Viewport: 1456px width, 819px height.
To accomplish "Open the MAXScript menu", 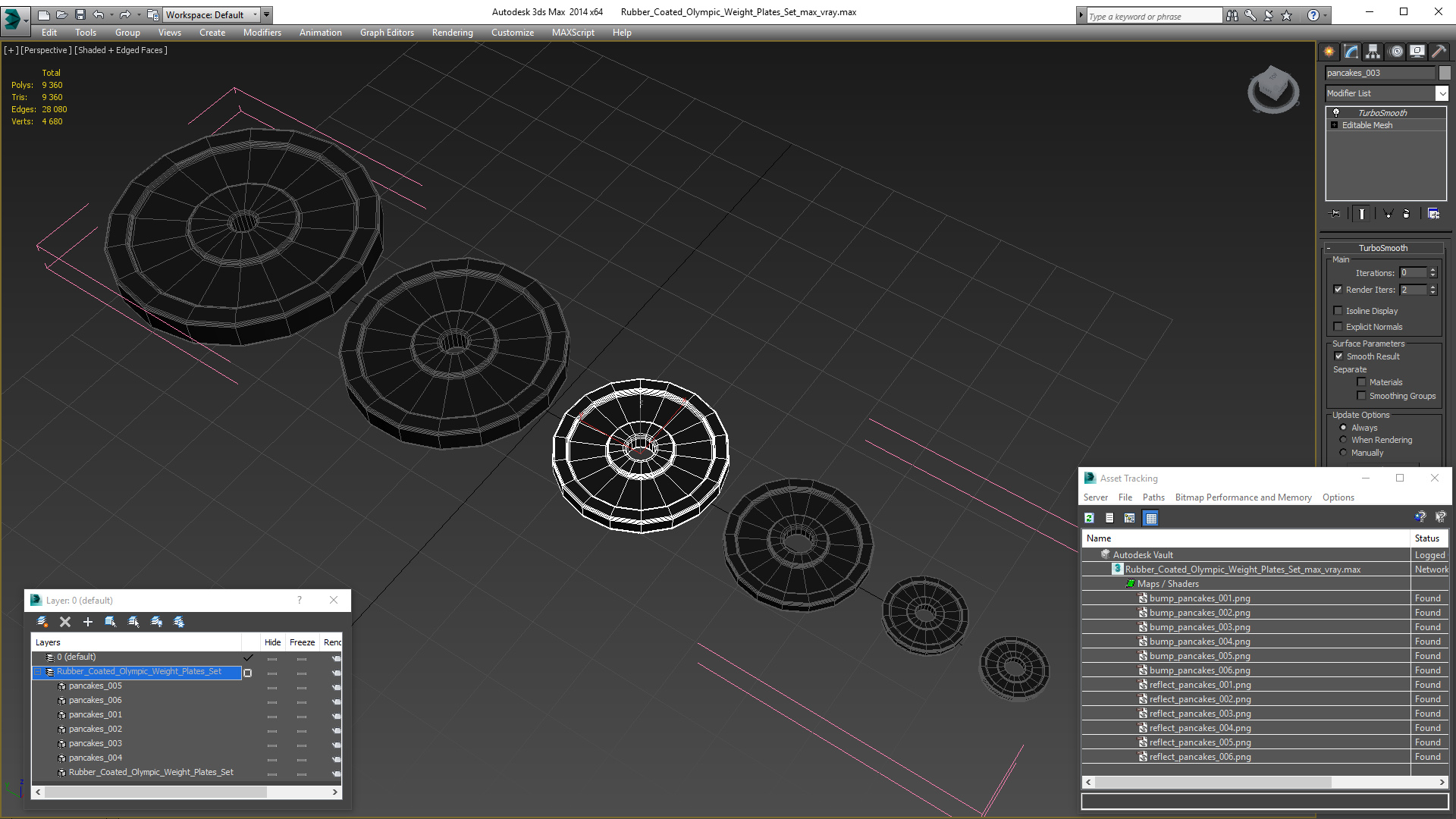I will coord(573,33).
